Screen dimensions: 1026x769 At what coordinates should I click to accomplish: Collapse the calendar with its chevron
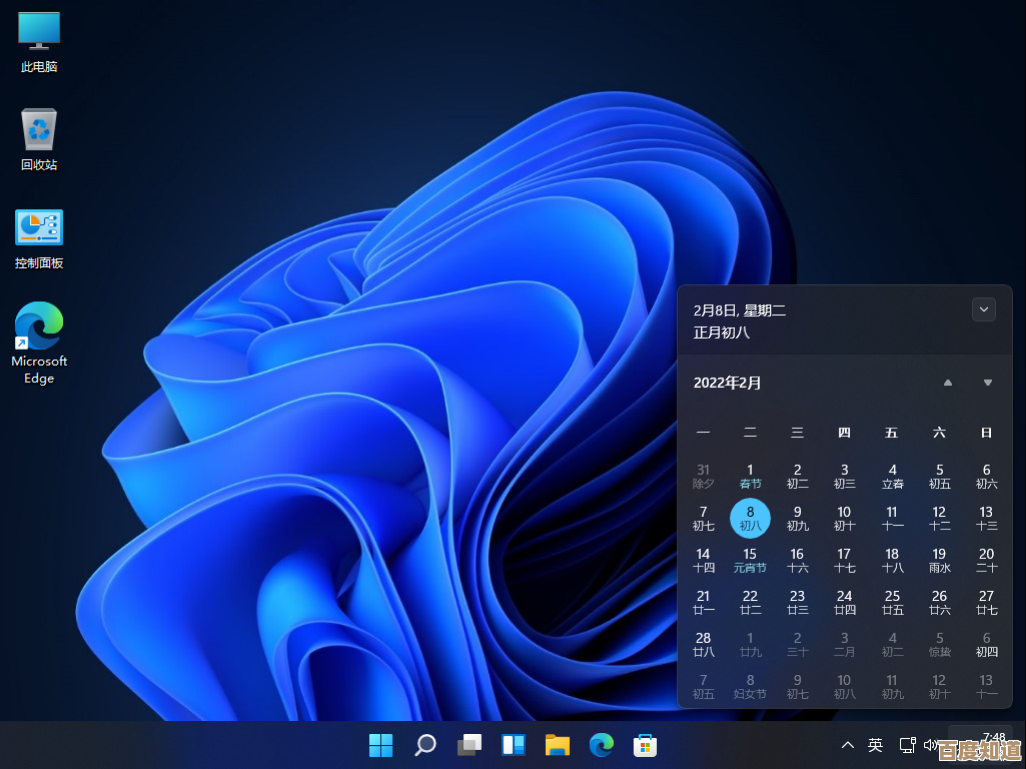click(983, 309)
